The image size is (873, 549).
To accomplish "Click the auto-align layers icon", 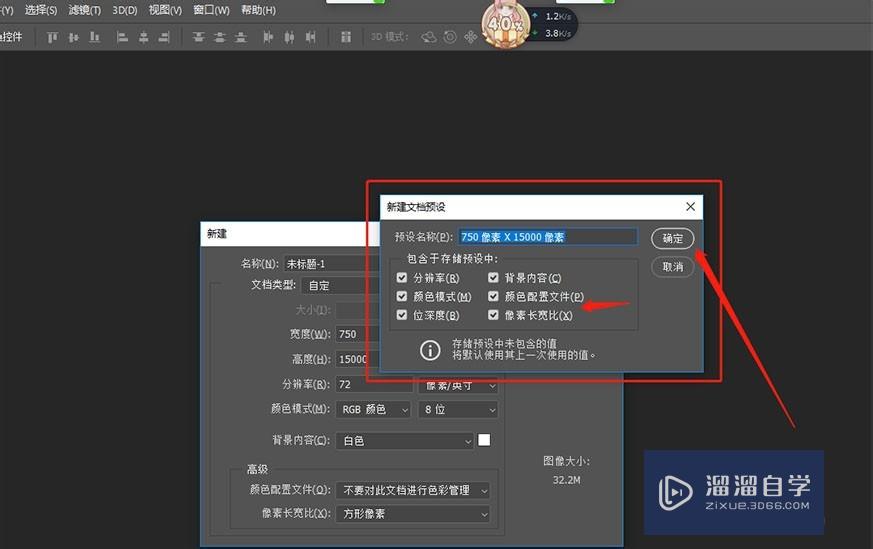I will [x=346, y=37].
